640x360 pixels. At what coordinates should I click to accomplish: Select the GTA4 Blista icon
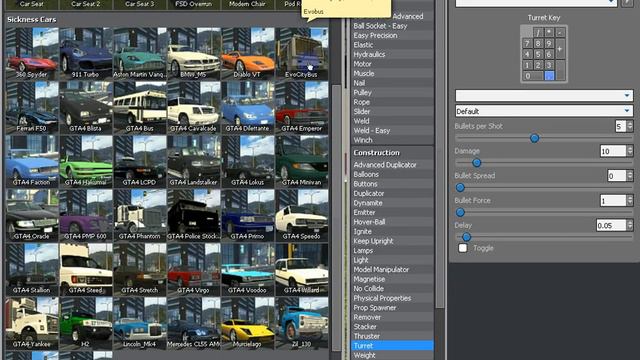point(86,107)
